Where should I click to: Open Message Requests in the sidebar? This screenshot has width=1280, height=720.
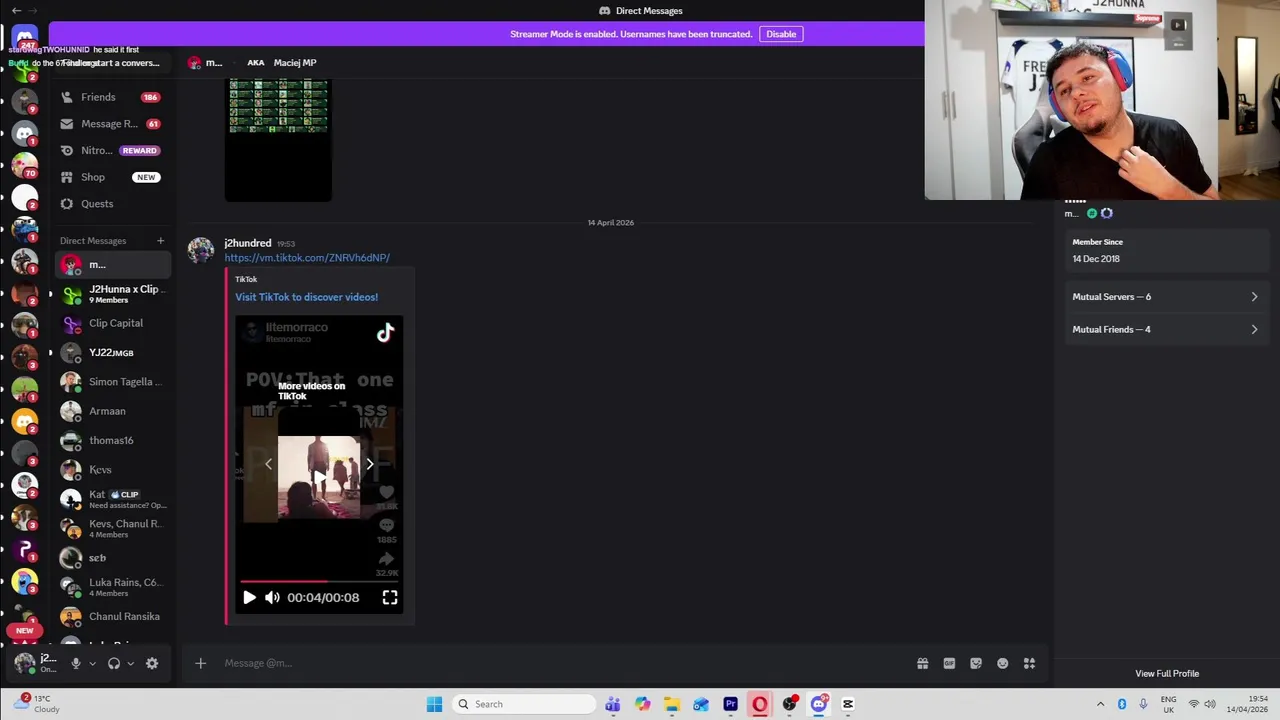[112, 124]
